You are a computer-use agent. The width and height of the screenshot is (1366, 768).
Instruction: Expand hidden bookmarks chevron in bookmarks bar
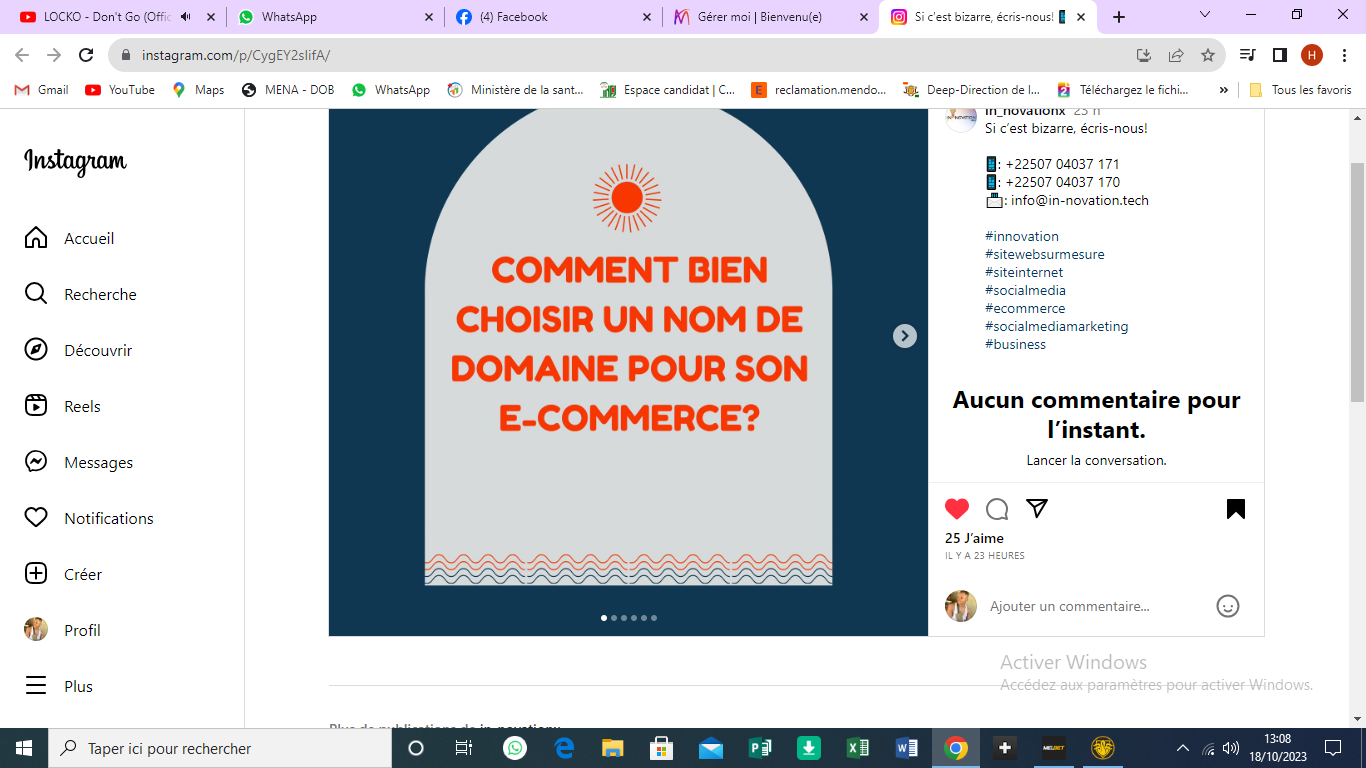[1223, 90]
